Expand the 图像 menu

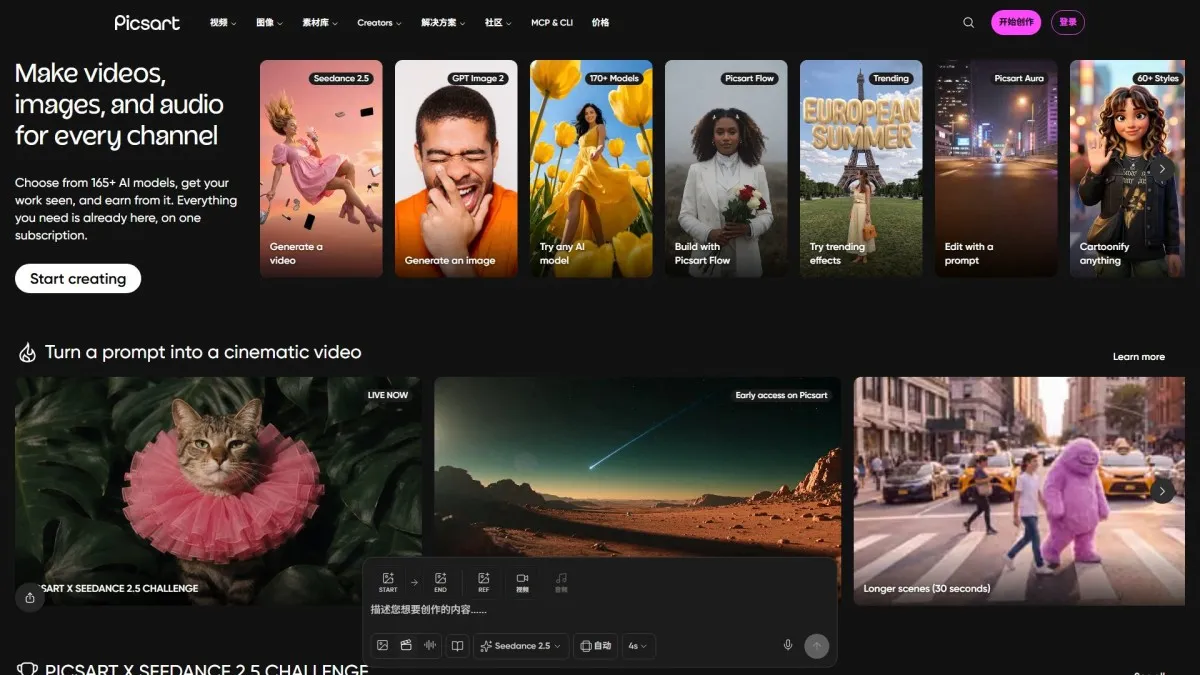pos(269,22)
